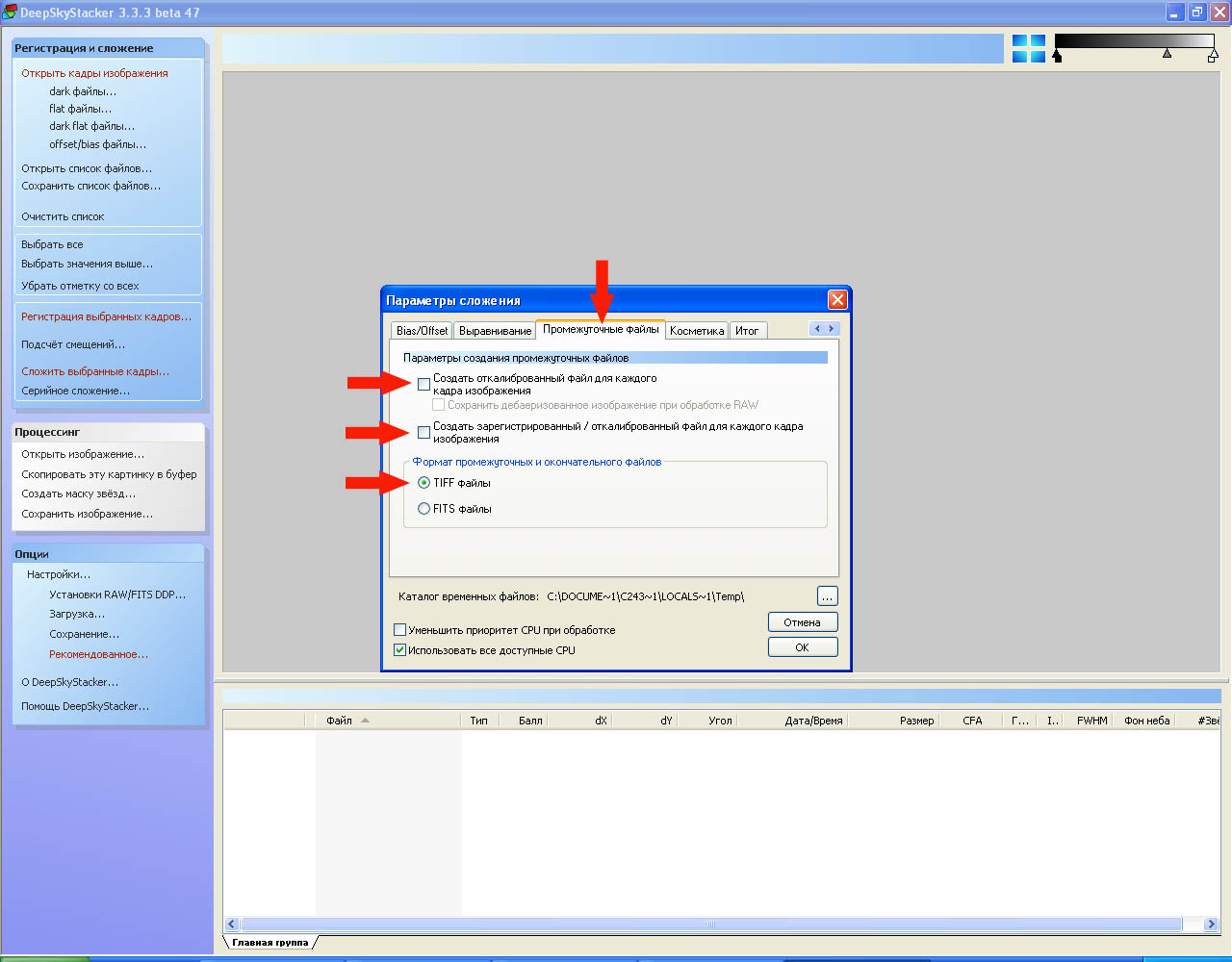Image resolution: width=1232 pixels, height=962 pixels.
Task: Enable Создать зарегистрированный / откалиброванный файл checkbox
Action: (424, 433)
